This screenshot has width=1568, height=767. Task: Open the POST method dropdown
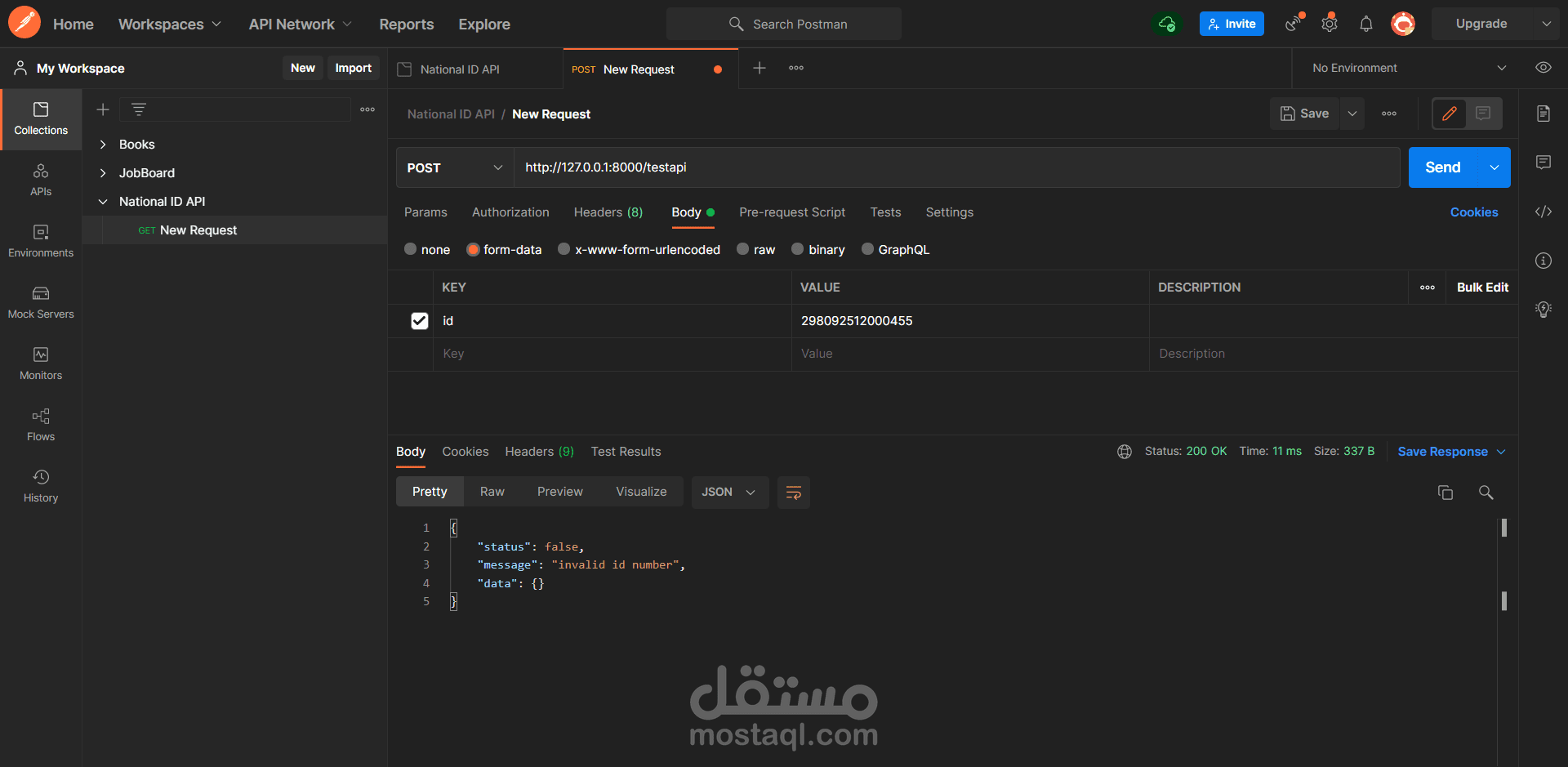tap(455, 167)
